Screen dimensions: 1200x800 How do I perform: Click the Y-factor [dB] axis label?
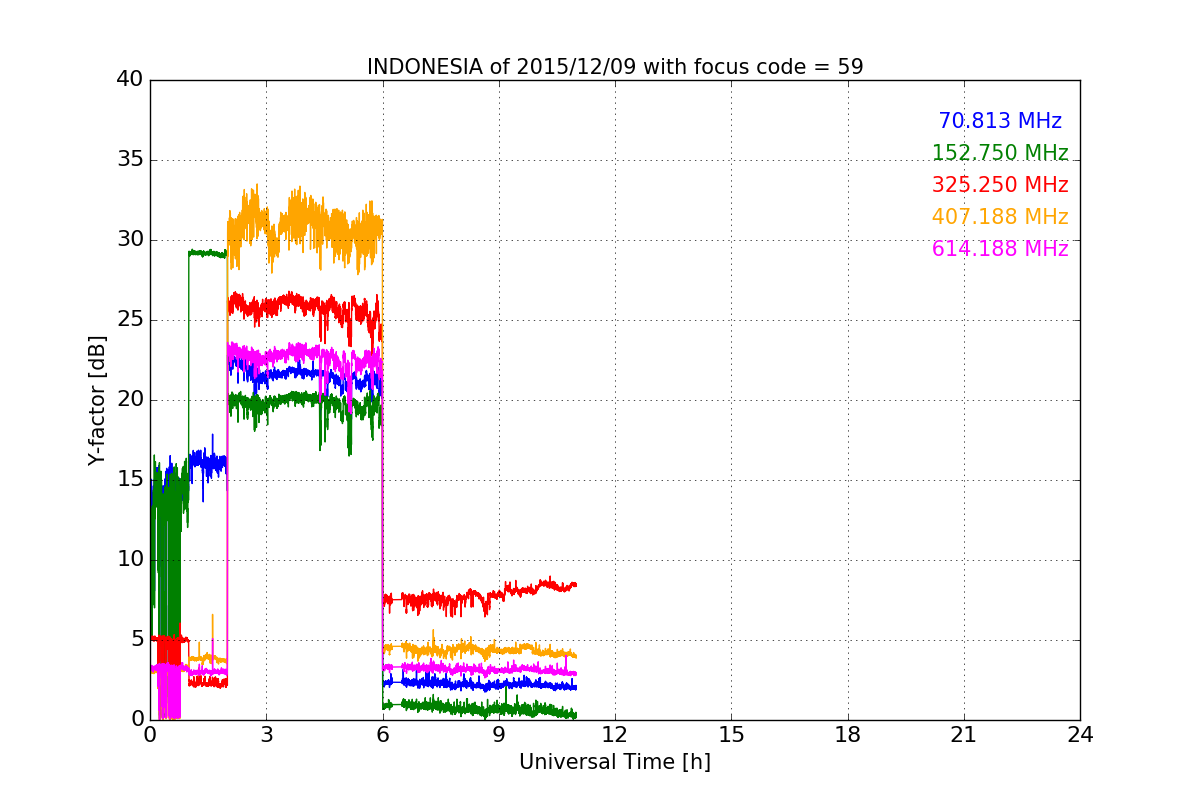tap(97, 400)
